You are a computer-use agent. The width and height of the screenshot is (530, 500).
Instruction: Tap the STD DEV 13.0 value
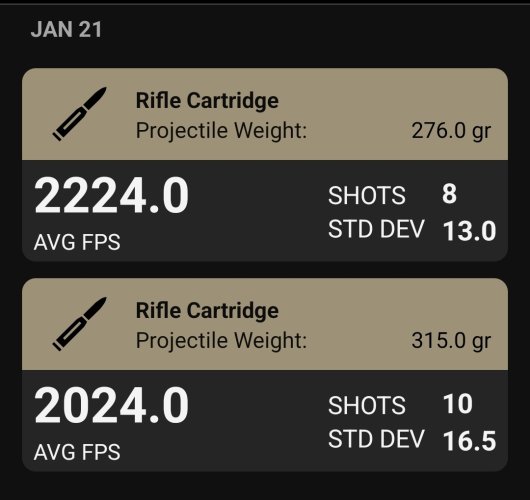click(x=469, y=231)
